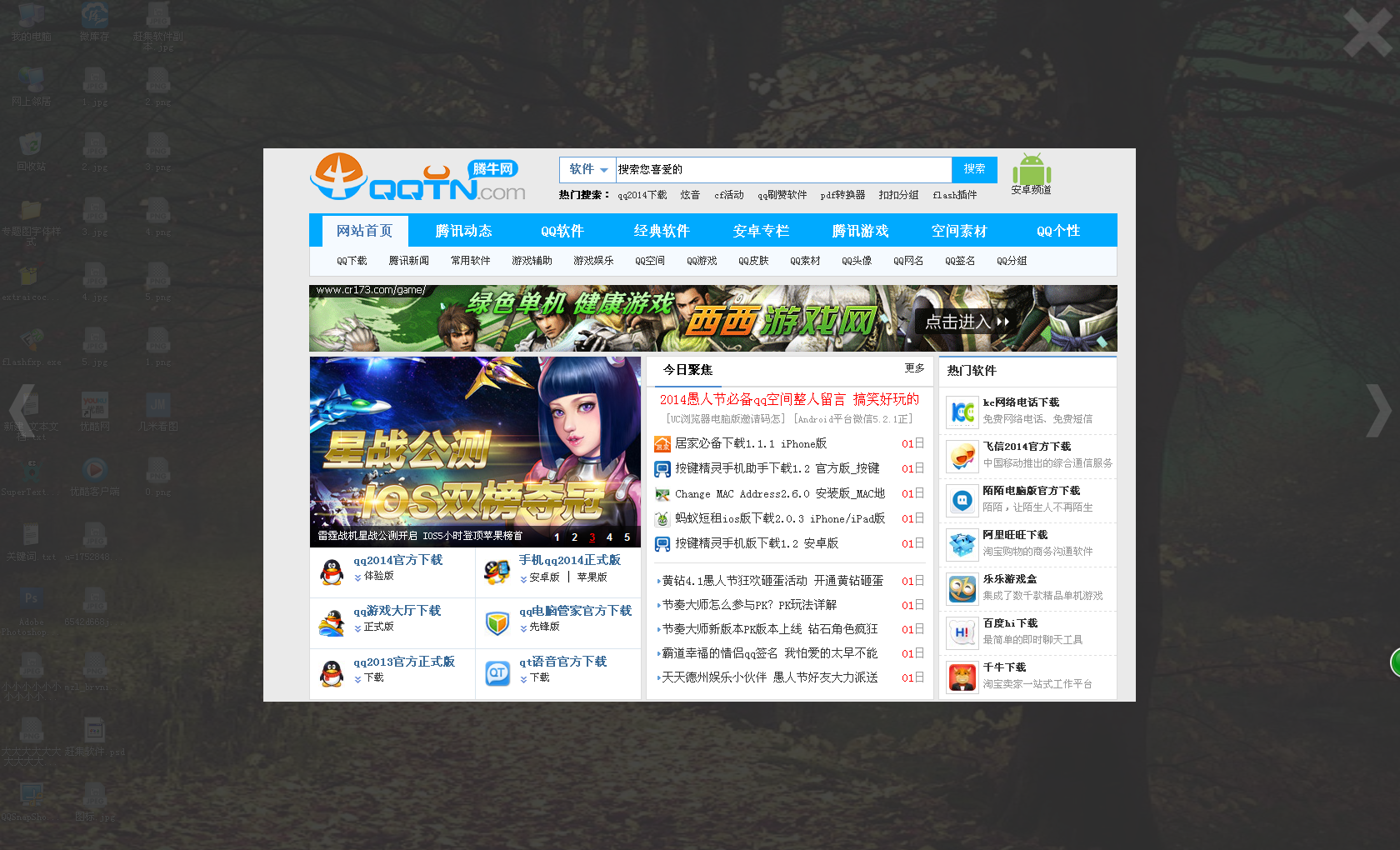Select the 我的电脑 desktop icon

(x=31, y=22)
